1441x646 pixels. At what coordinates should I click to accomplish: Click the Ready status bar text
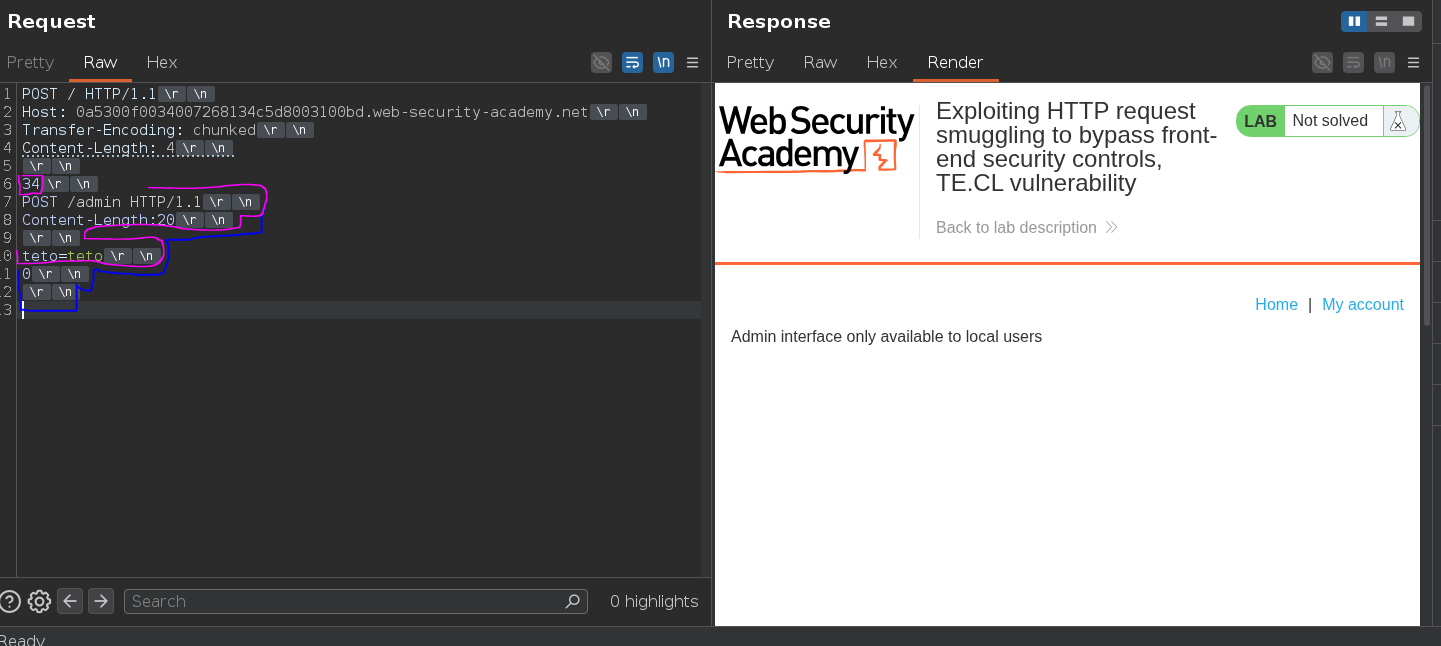pyautogui.click(x=22, y=639)
